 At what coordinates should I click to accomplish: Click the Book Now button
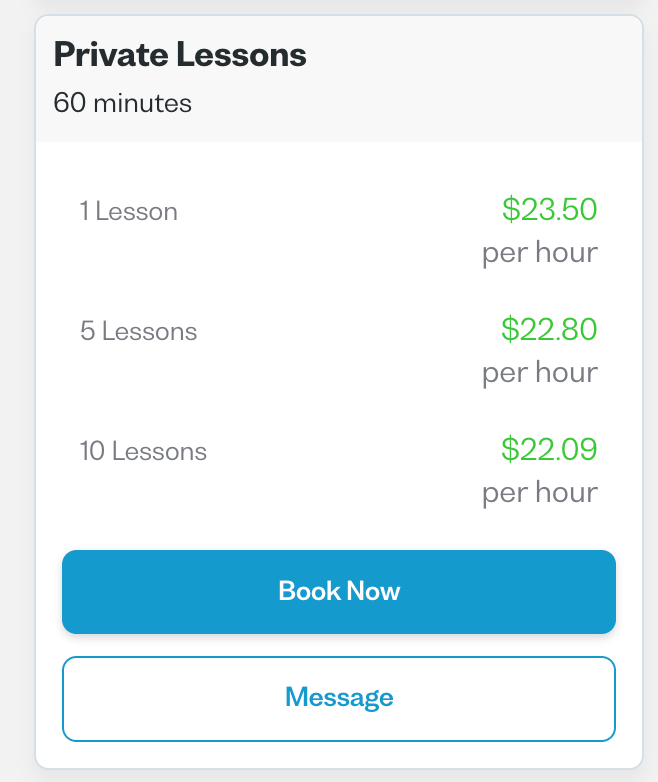tap(339, 591)
